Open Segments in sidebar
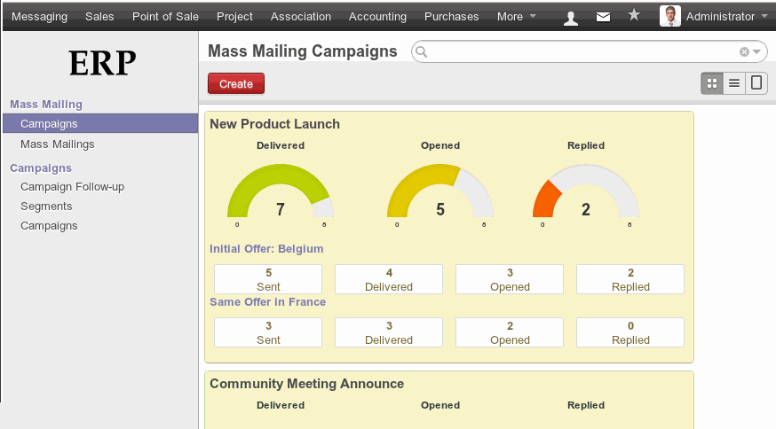The width and height of the screenshot is (776, 429). tap(46, 206)
